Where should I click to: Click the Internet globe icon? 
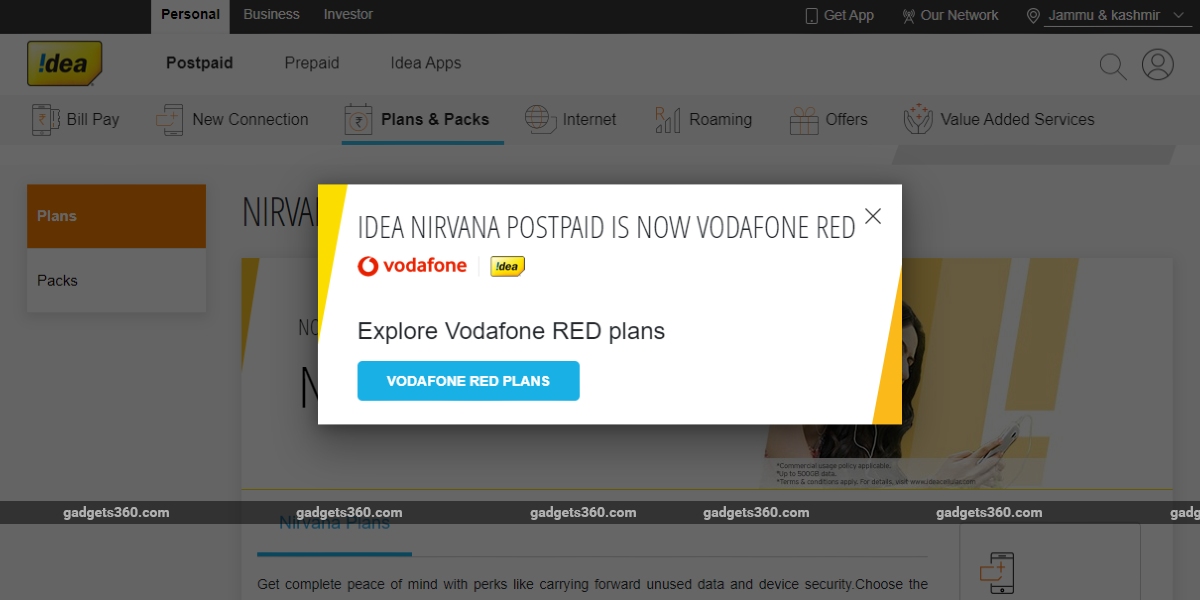click(x=540, y=120)
